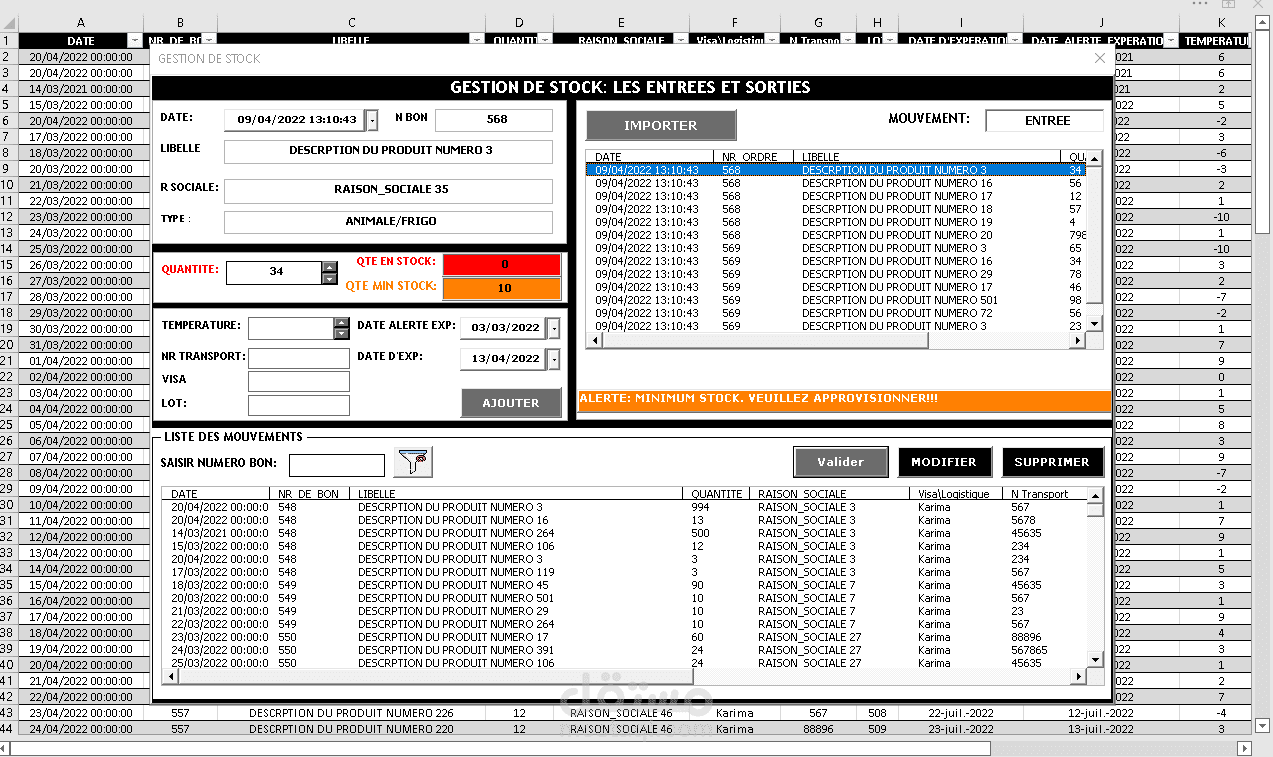Click the RAISON_SOCIALE header in the movements list
The height and width of the screenshot is (757, 1273).
pyautogui.click(x=830, y=494)
